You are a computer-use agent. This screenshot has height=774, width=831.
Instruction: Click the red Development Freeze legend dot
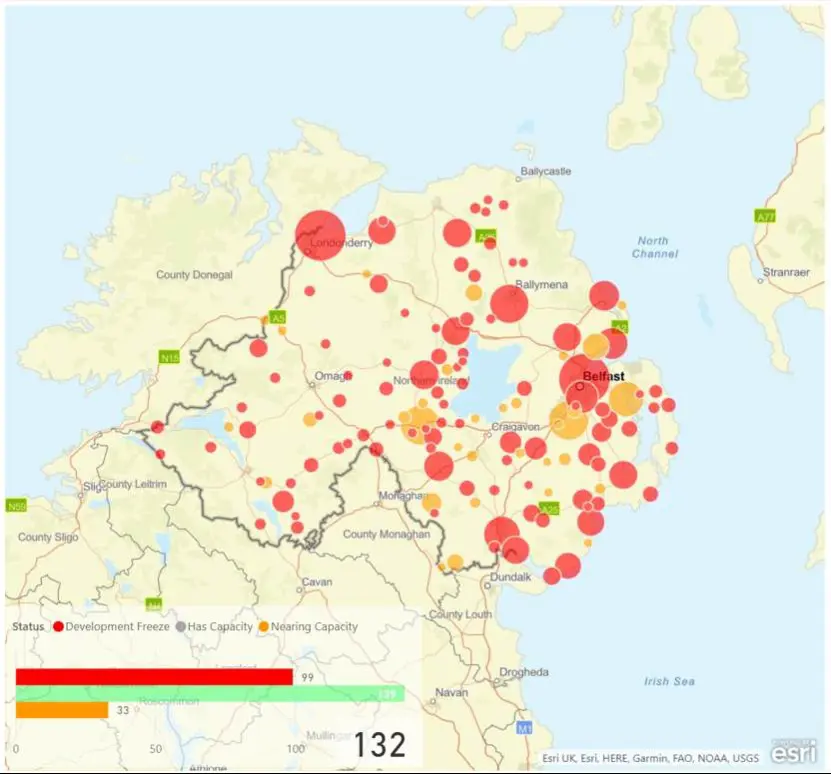(58, 627)
